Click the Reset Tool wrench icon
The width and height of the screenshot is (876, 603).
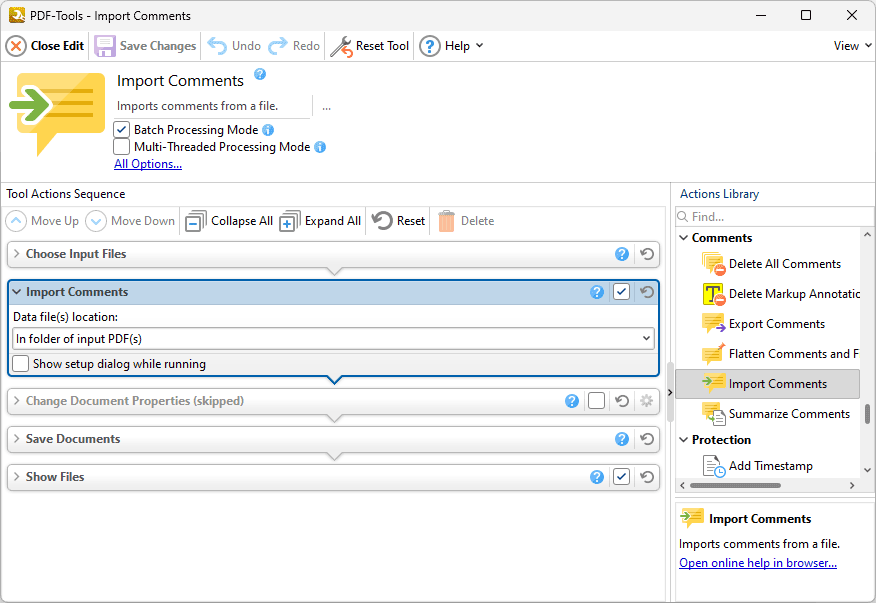coord(341,46)
